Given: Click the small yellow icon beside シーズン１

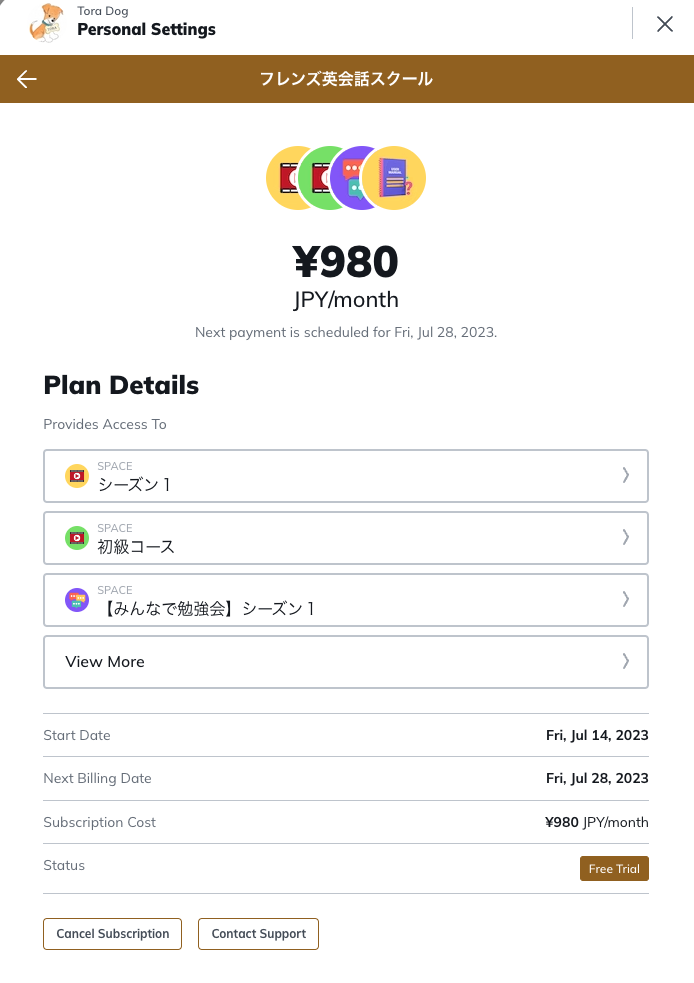Looking at the screenshot, I should click(x=77, y=476).
